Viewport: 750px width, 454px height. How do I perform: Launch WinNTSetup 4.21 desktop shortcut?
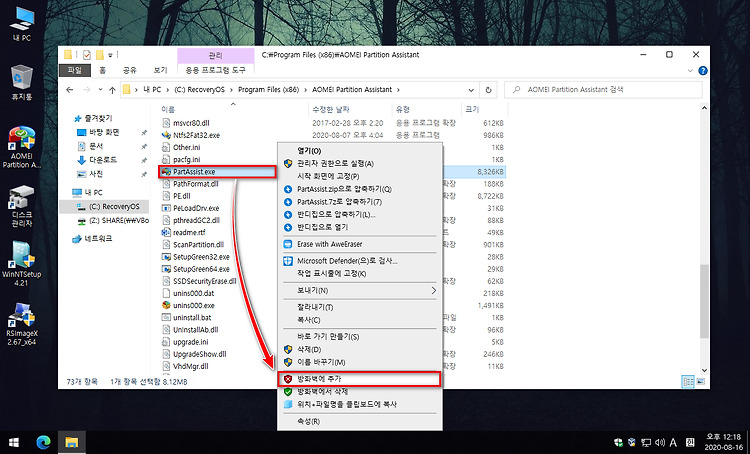pyautogui.click(x=22, y=264)
